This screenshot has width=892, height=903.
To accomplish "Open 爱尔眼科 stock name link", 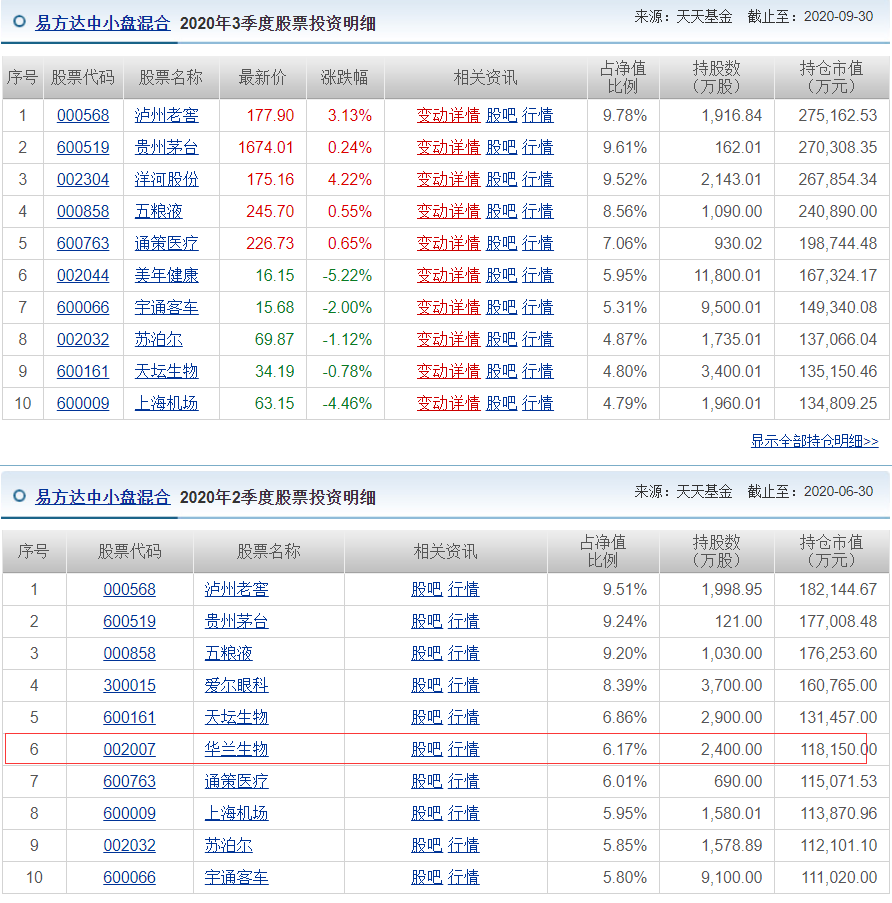I will click(x=237, y=685).
